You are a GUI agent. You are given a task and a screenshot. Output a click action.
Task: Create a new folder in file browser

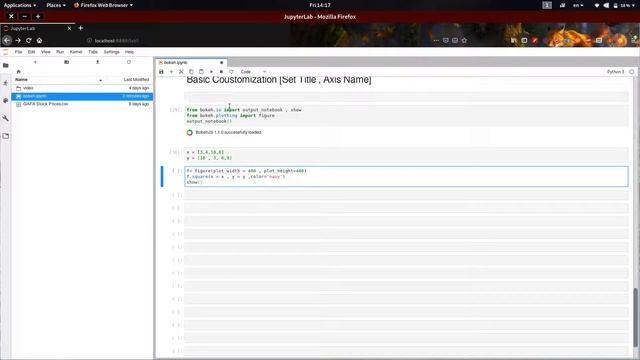tap(67, 62)
